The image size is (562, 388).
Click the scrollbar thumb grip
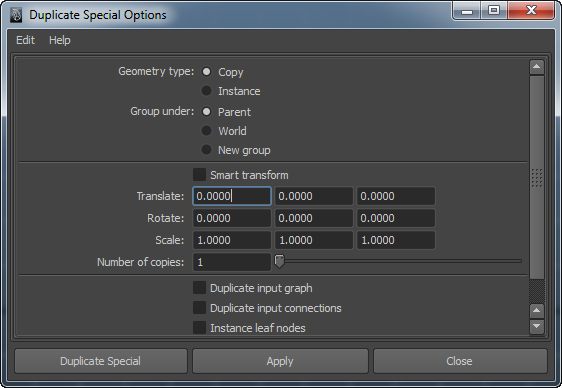point(537,178)
